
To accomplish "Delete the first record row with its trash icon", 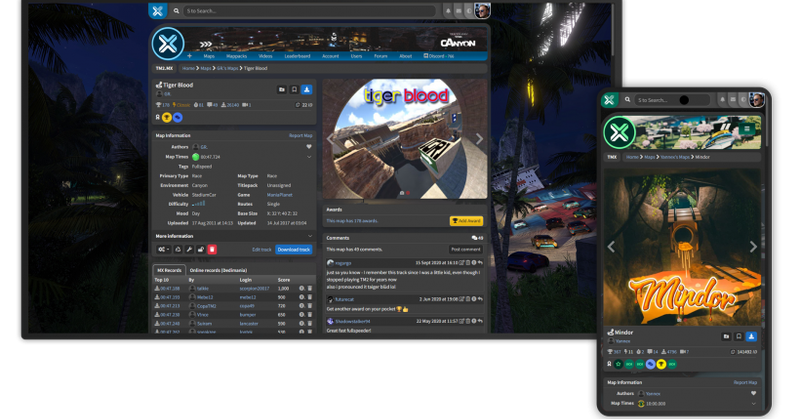I will (x=310, y=288).
